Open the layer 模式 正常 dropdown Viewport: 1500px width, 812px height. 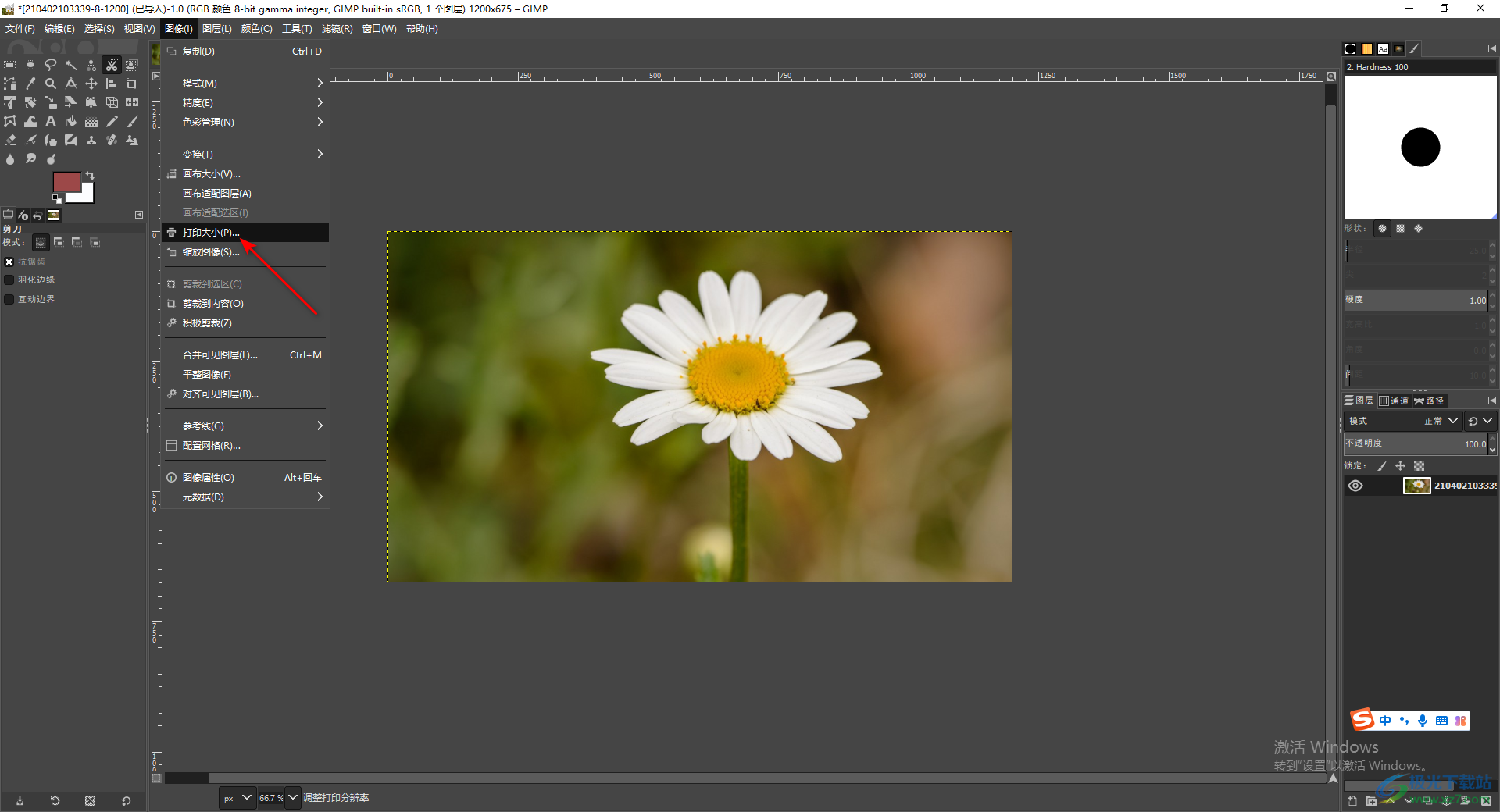(x=1403, y=421)
